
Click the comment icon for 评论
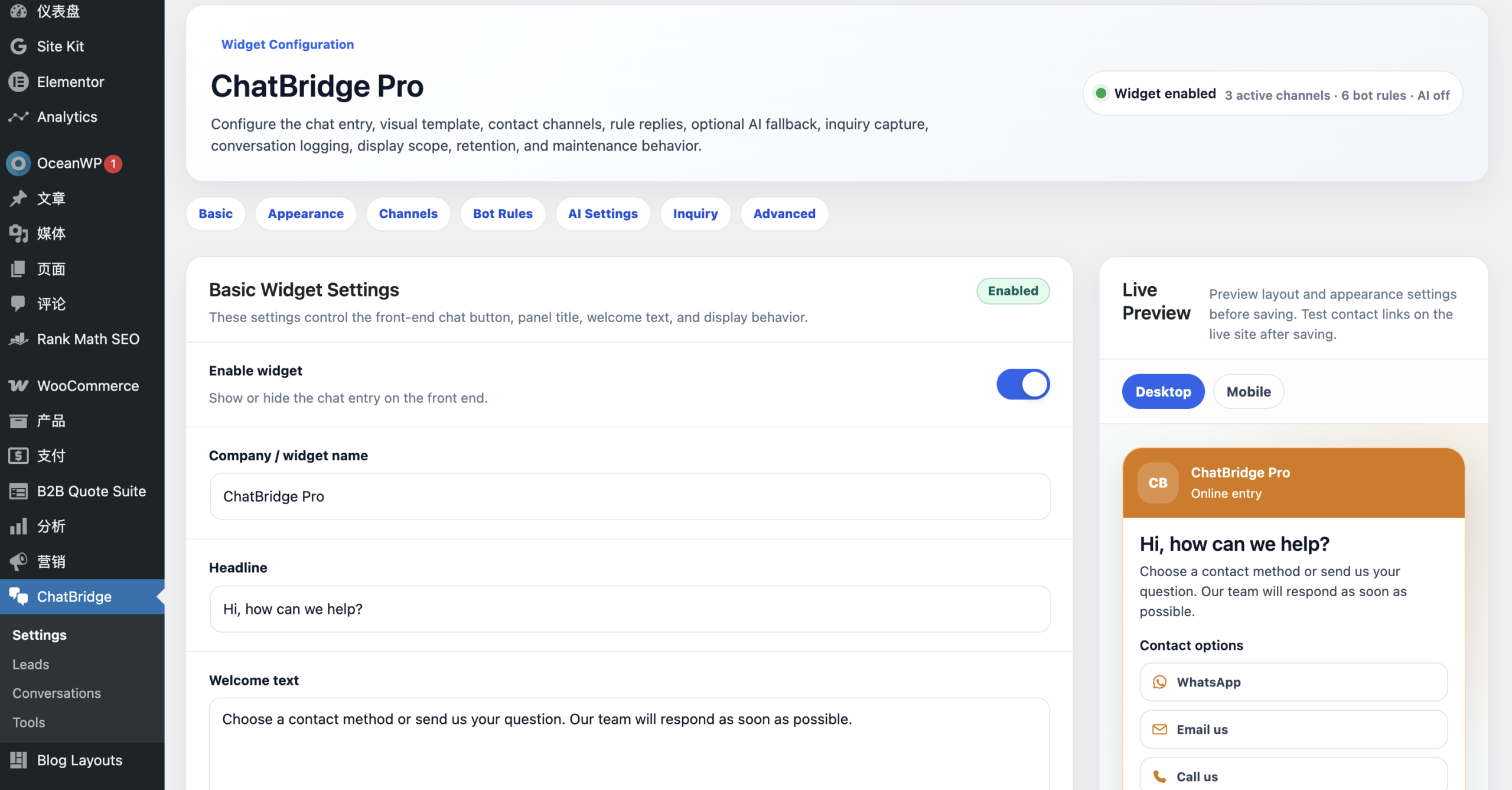(18, 304)
